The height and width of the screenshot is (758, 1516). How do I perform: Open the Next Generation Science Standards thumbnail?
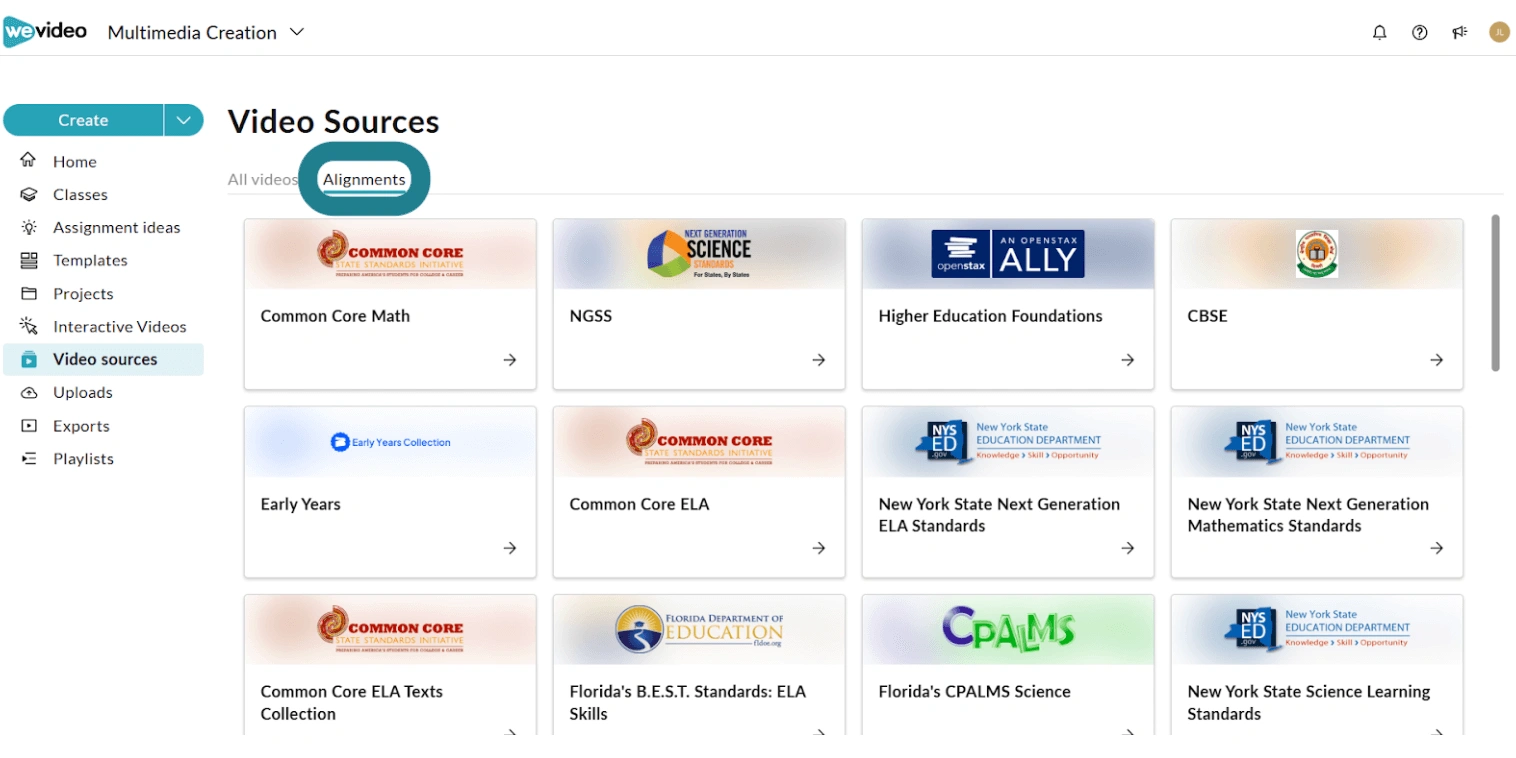tap(699, 254)
